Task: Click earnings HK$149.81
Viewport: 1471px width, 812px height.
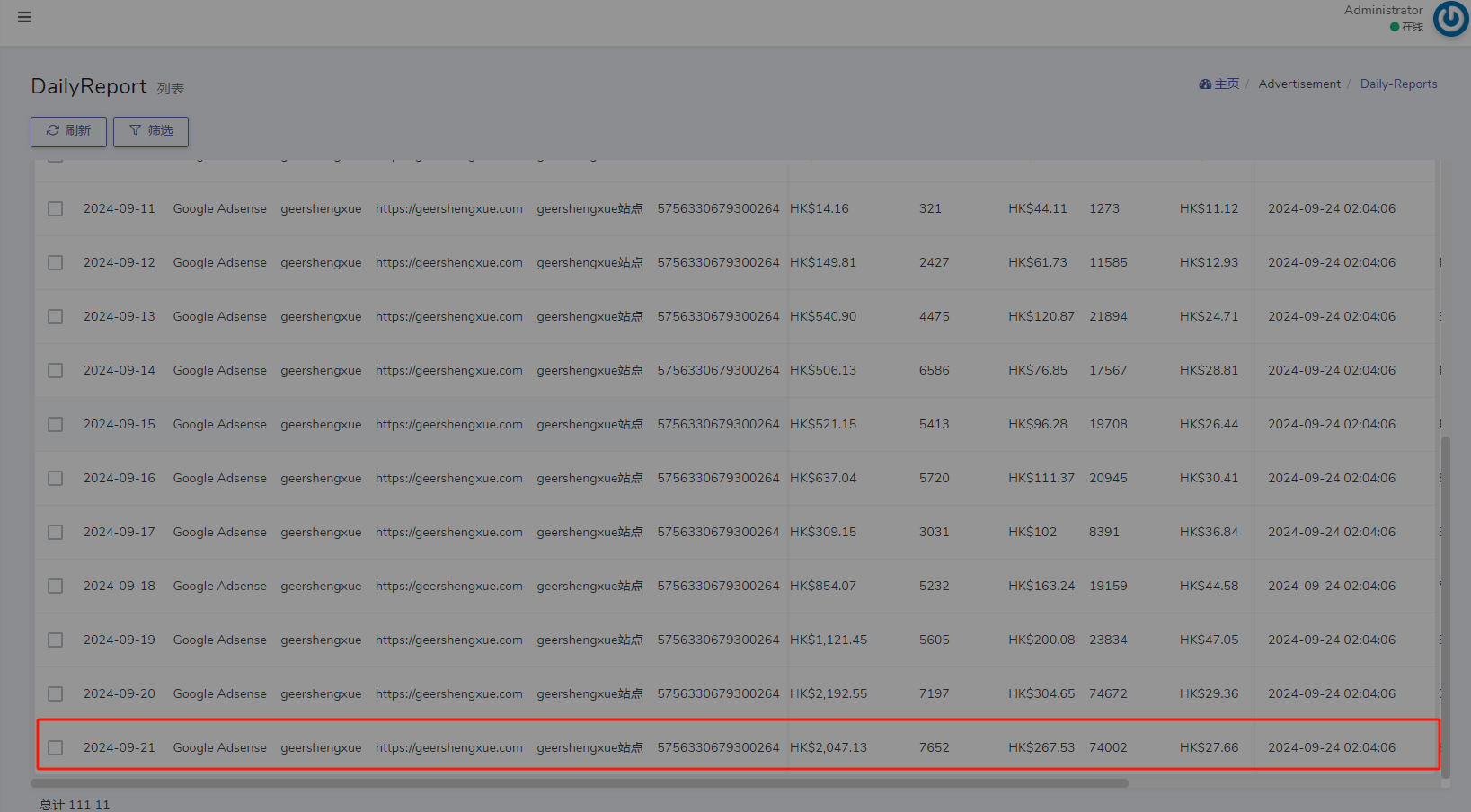Action: tap(823, 262)
